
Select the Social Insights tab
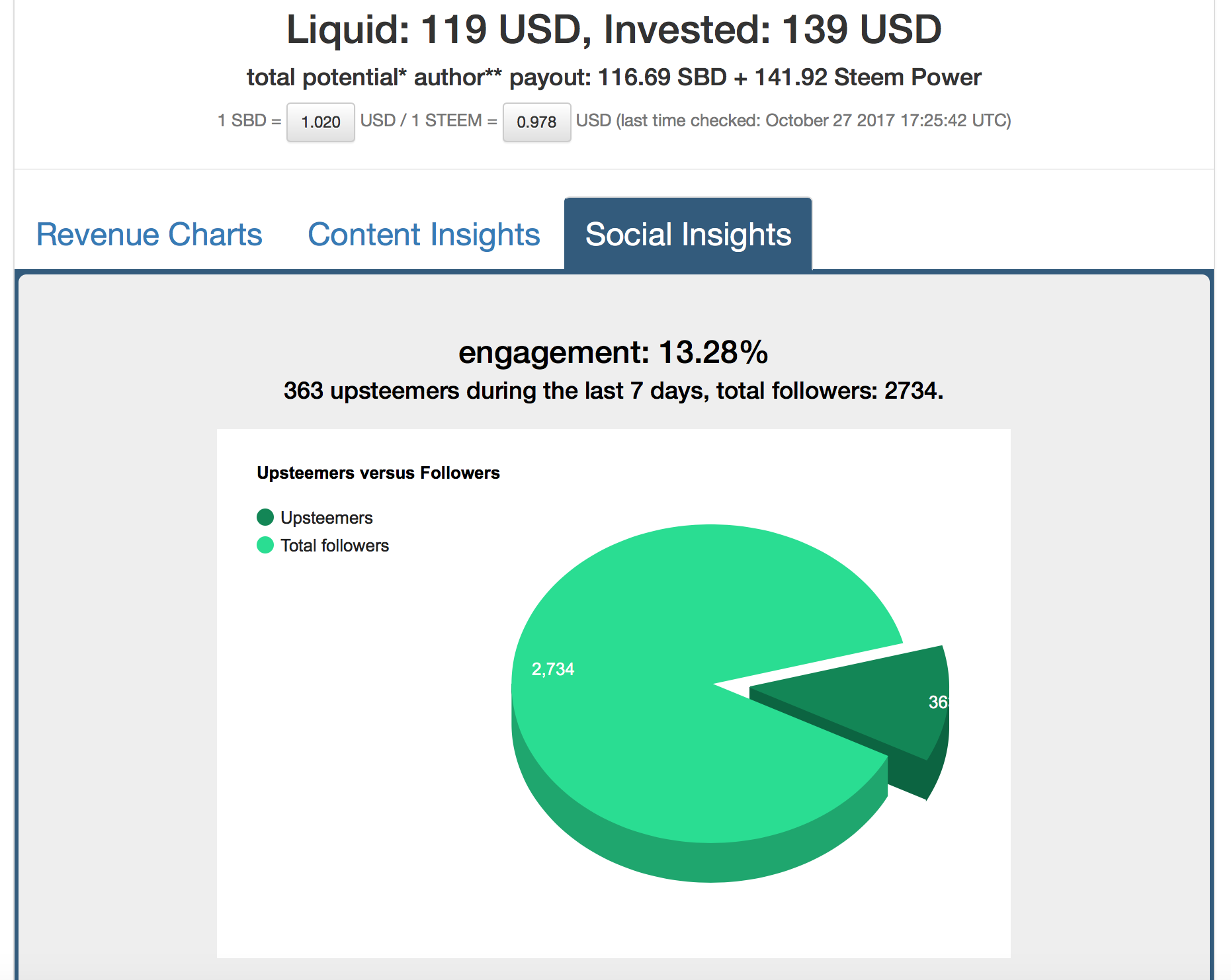(688, 235)
